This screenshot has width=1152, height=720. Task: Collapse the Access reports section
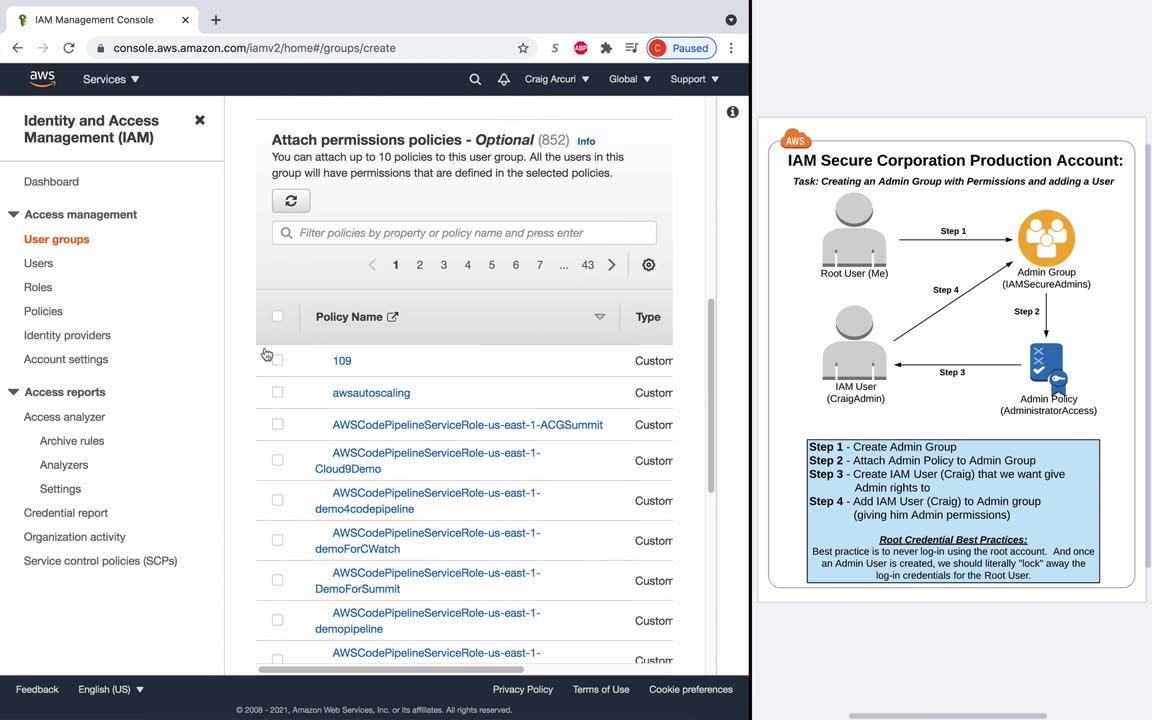coord(13,392)
